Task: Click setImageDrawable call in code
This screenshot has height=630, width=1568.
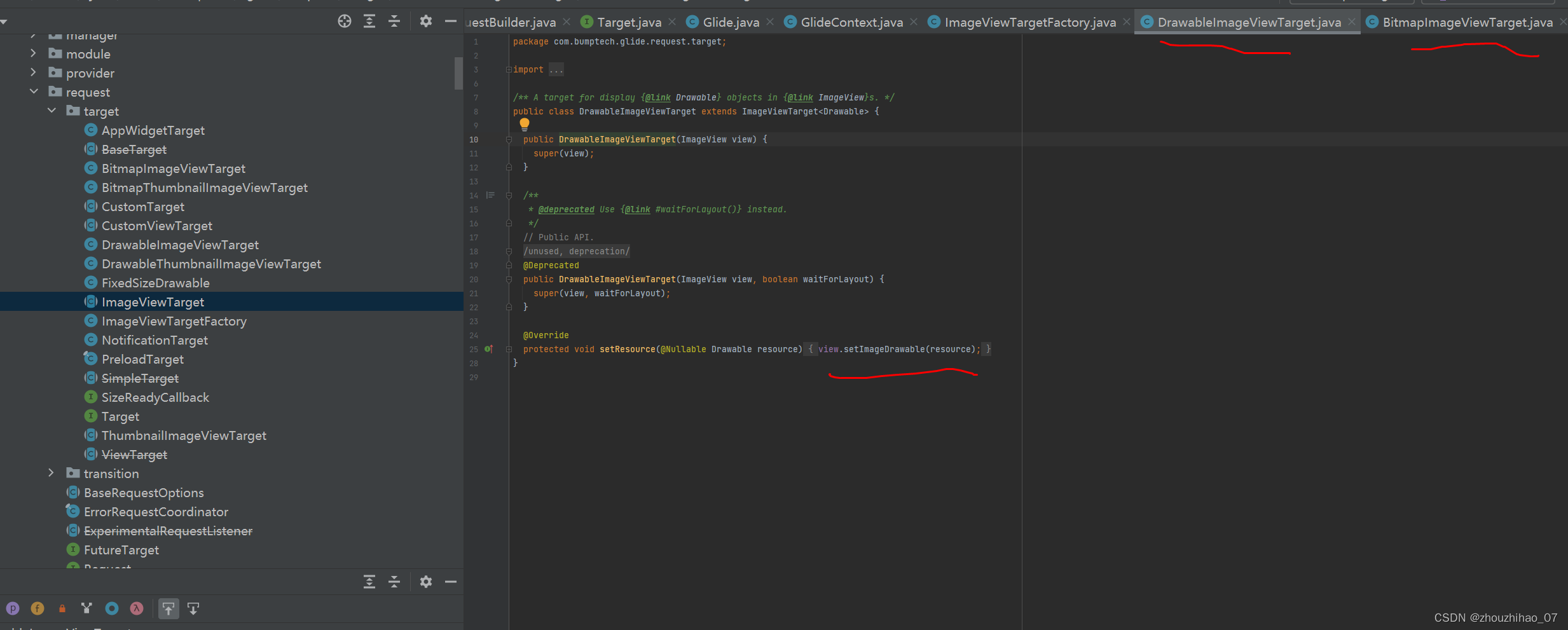Action: pos(884,349)
